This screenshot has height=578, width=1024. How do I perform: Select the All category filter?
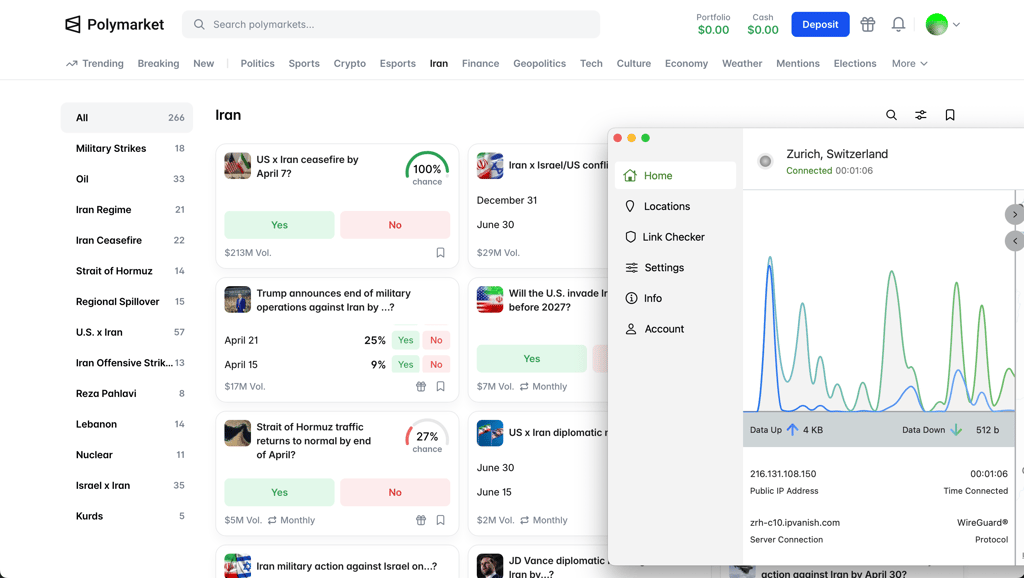127,118
